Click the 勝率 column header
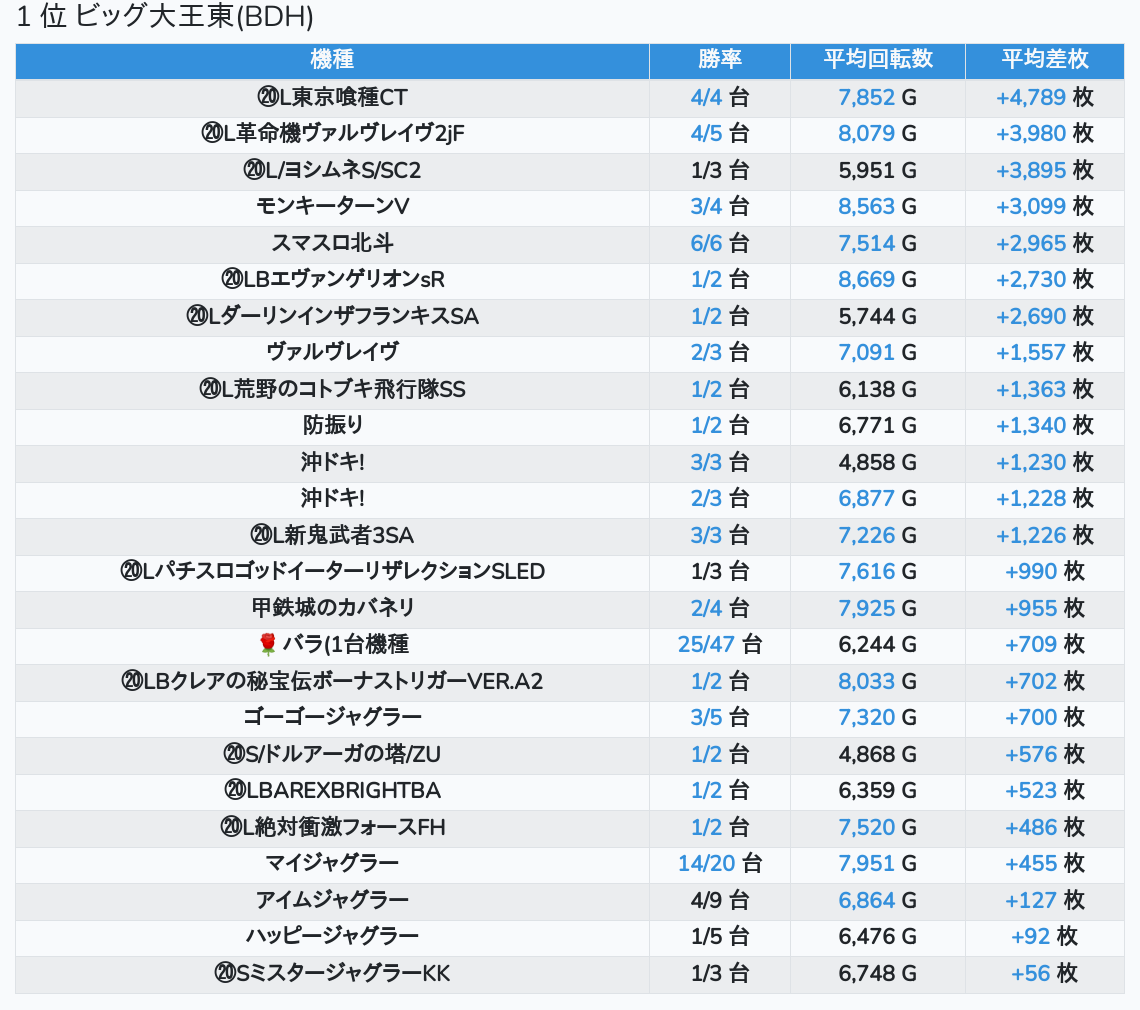This screenshot has width=1140, height=1010. point(719,59)
